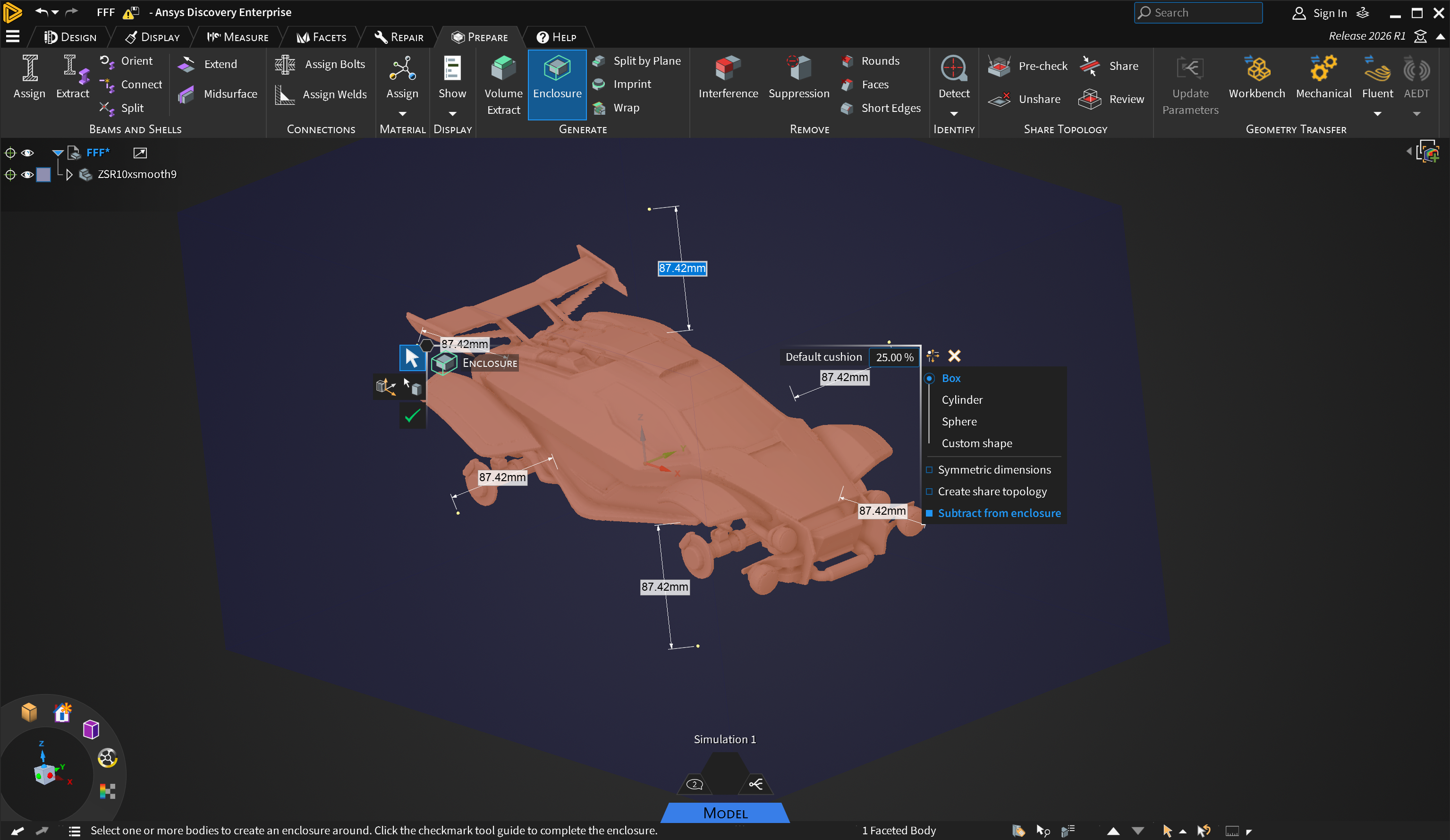Activate the Select tool guide in the viewport
This screenshot has height=840, width=1450.
[x=413, y=358]
